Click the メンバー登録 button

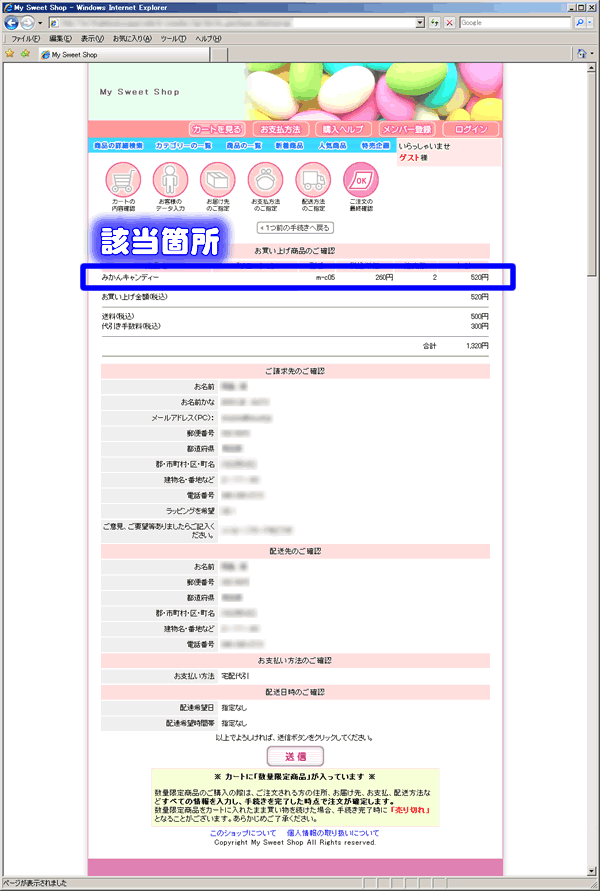[407, 129]
